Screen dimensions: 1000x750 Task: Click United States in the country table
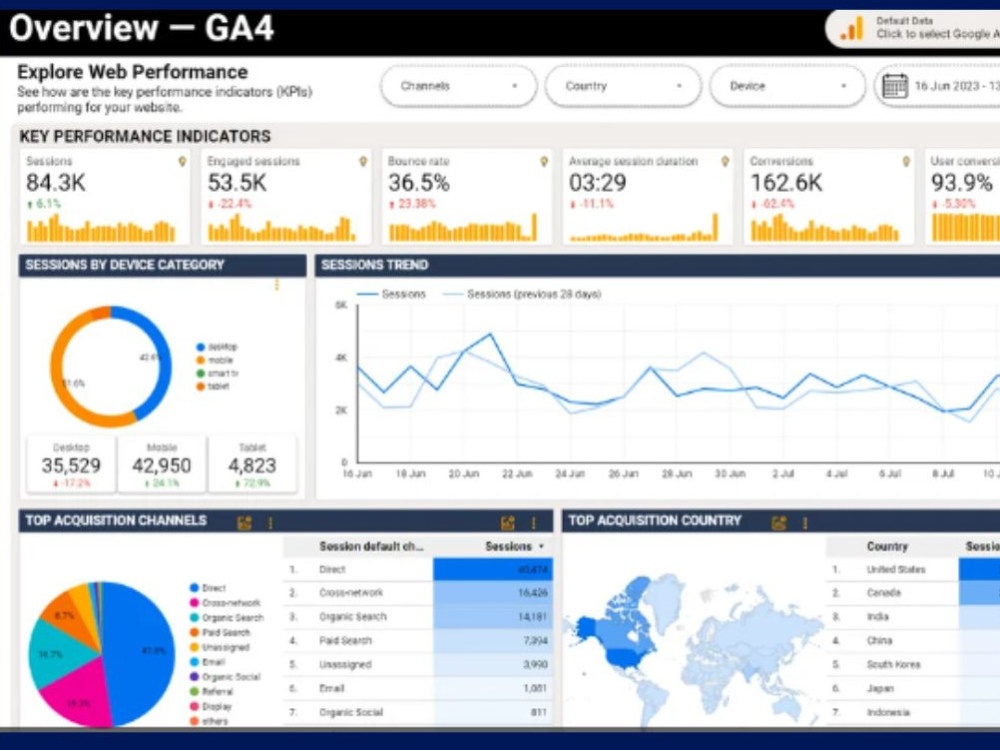click(x=895, y=570)
